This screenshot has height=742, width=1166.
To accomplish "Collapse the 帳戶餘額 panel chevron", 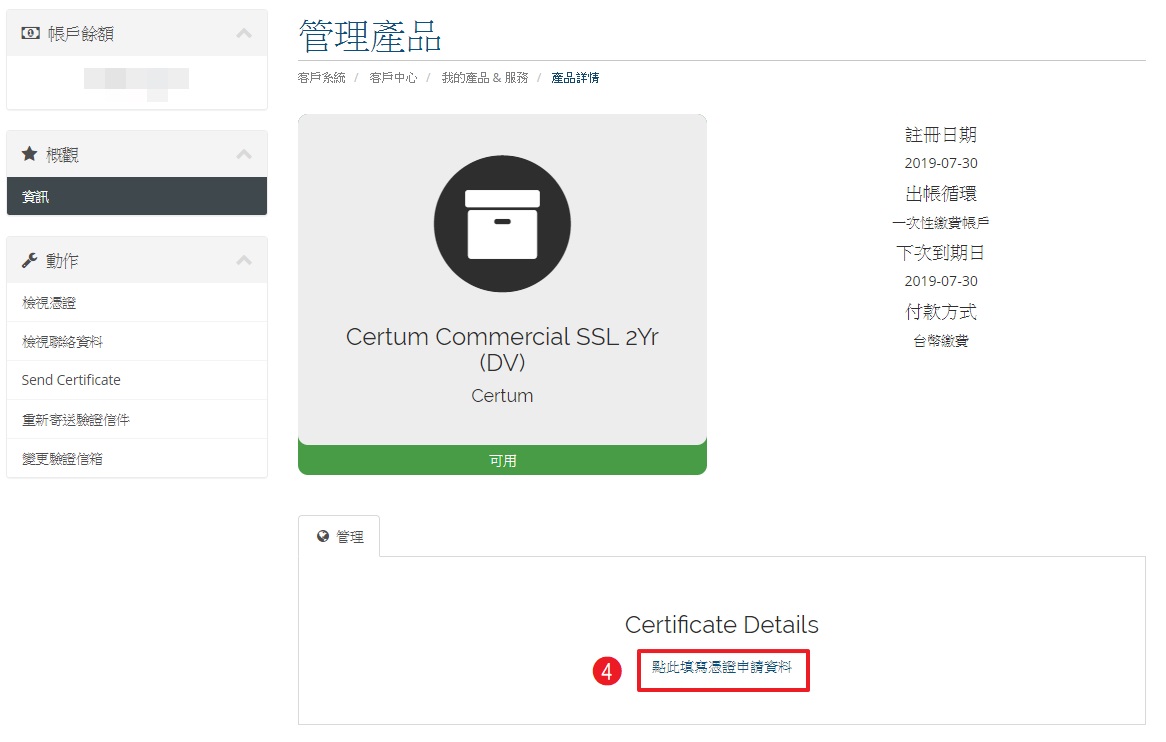I will [244, 33].
